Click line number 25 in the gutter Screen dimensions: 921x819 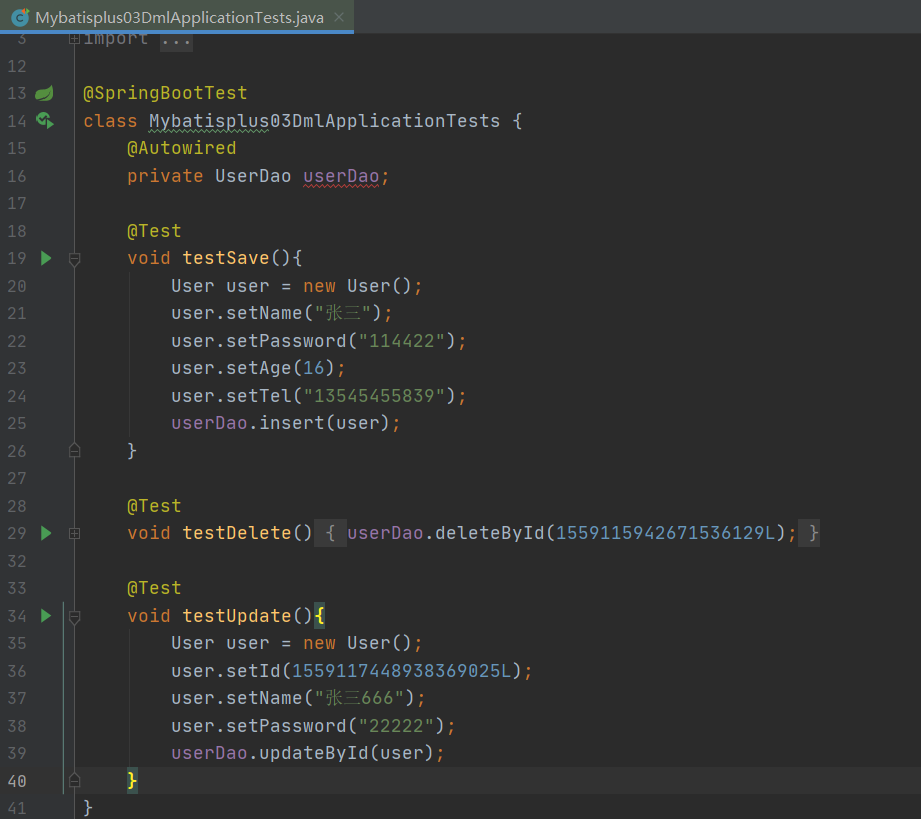[x=17, y=423]
